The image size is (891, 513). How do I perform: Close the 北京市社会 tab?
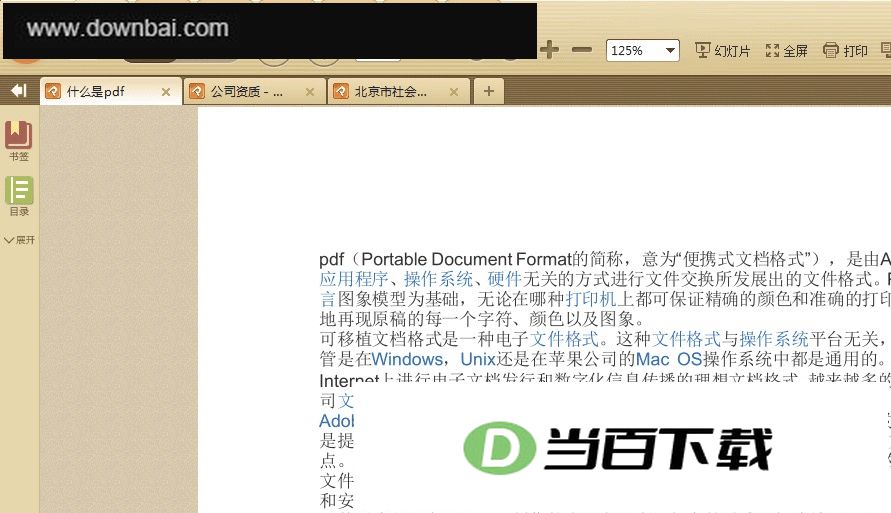coord(453,91)
